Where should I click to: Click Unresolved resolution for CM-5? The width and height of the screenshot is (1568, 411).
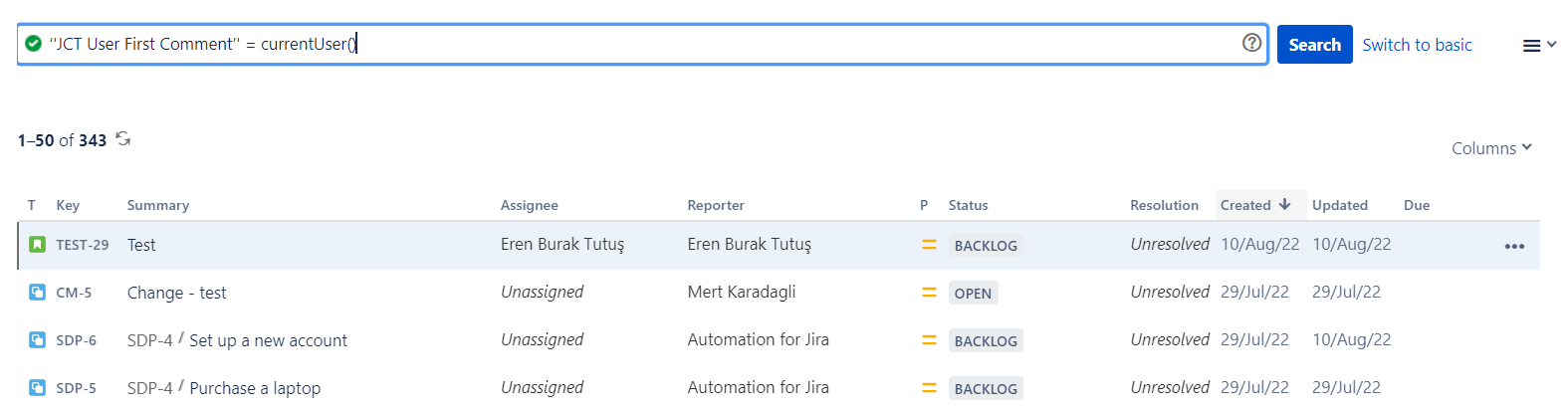pyautogui.click(x=1170, y=293)
